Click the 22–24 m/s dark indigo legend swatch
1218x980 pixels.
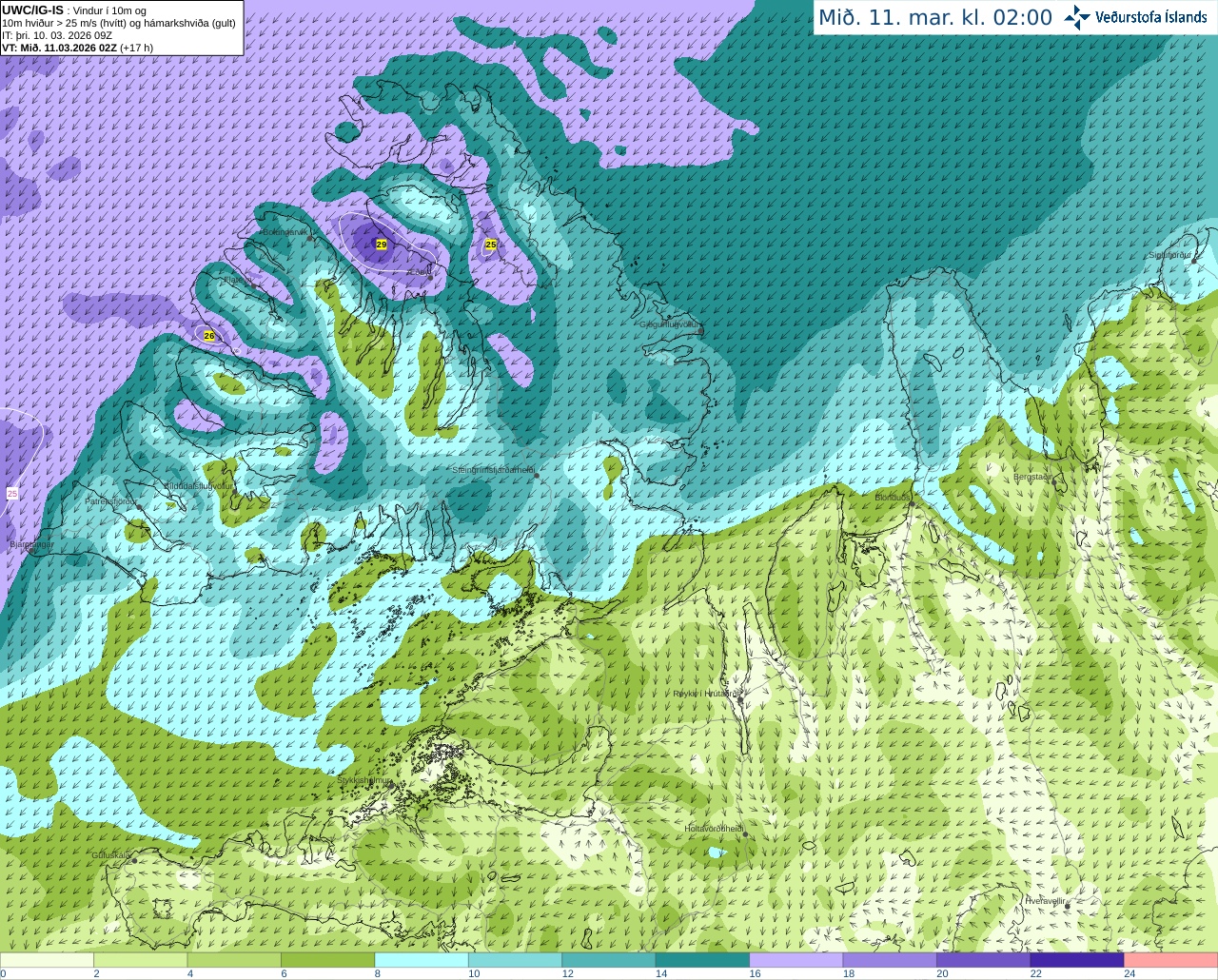pos(1077,960)
